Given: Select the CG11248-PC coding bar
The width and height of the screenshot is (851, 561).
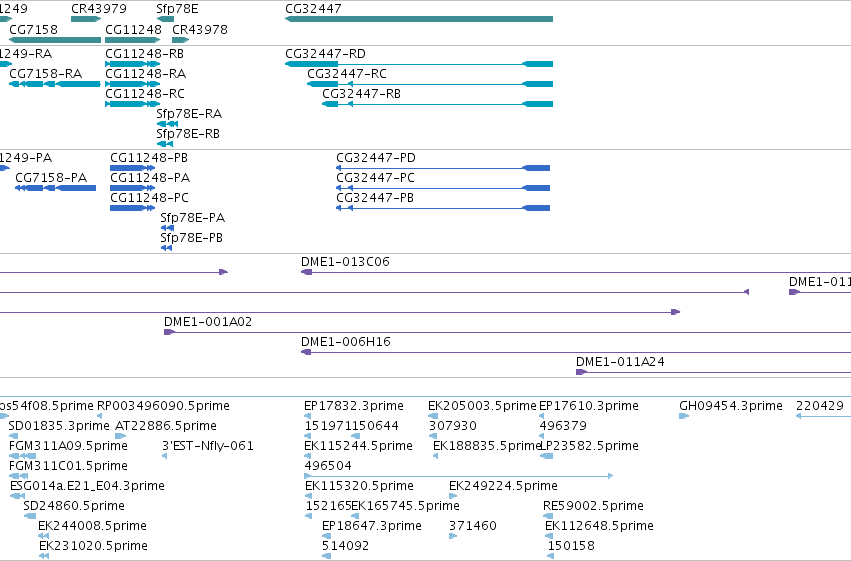Looking at the screenshot, I should [132, 208].
